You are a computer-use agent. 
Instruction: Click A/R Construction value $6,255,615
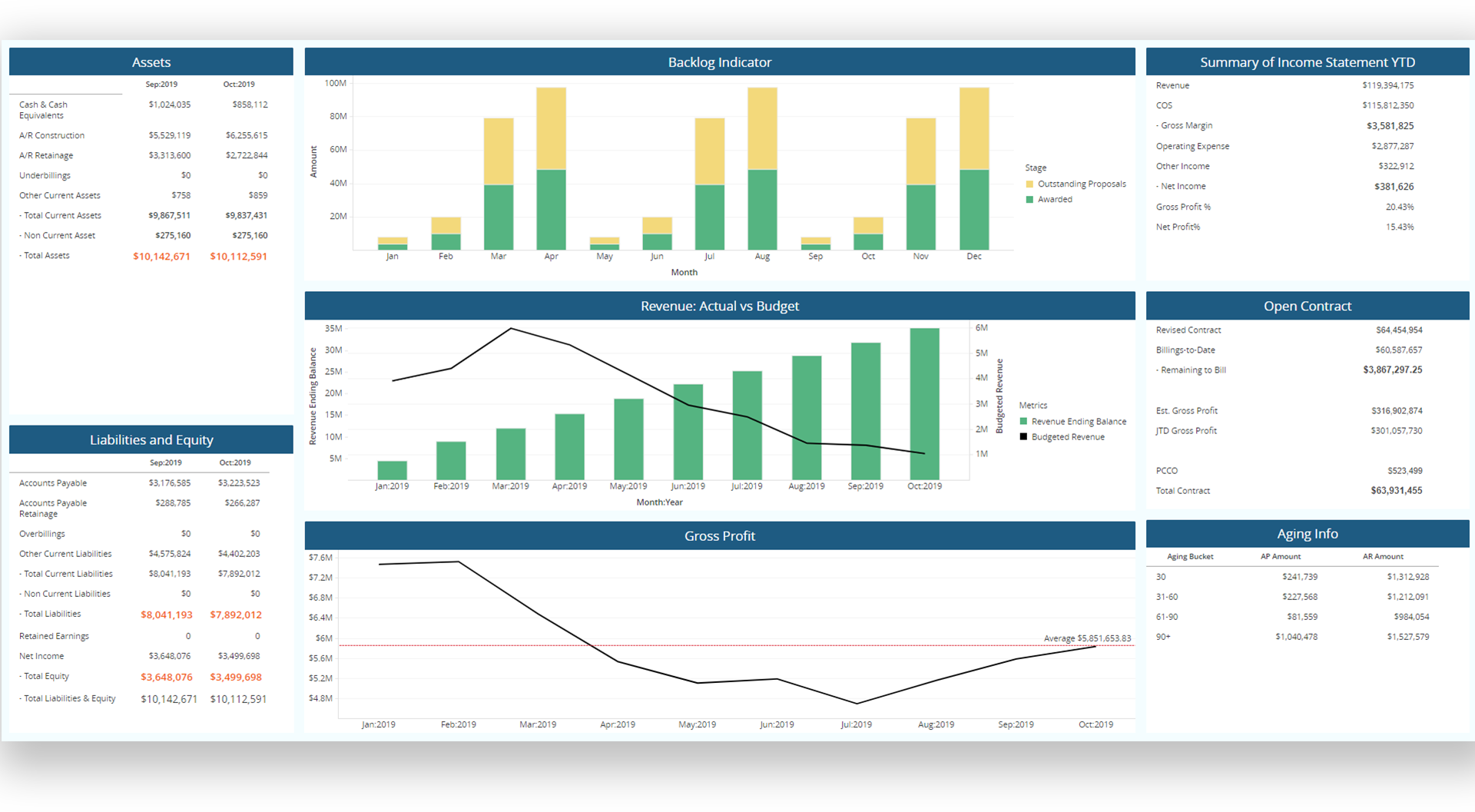point(247,135)
